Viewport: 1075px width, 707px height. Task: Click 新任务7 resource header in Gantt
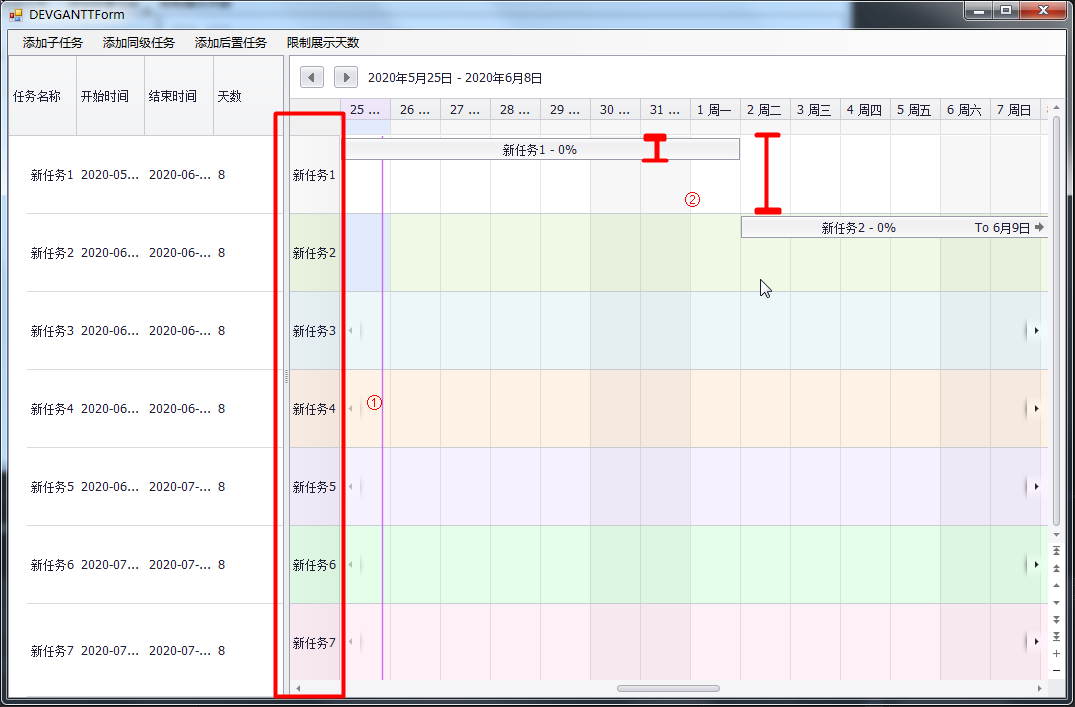pos(315,643)
